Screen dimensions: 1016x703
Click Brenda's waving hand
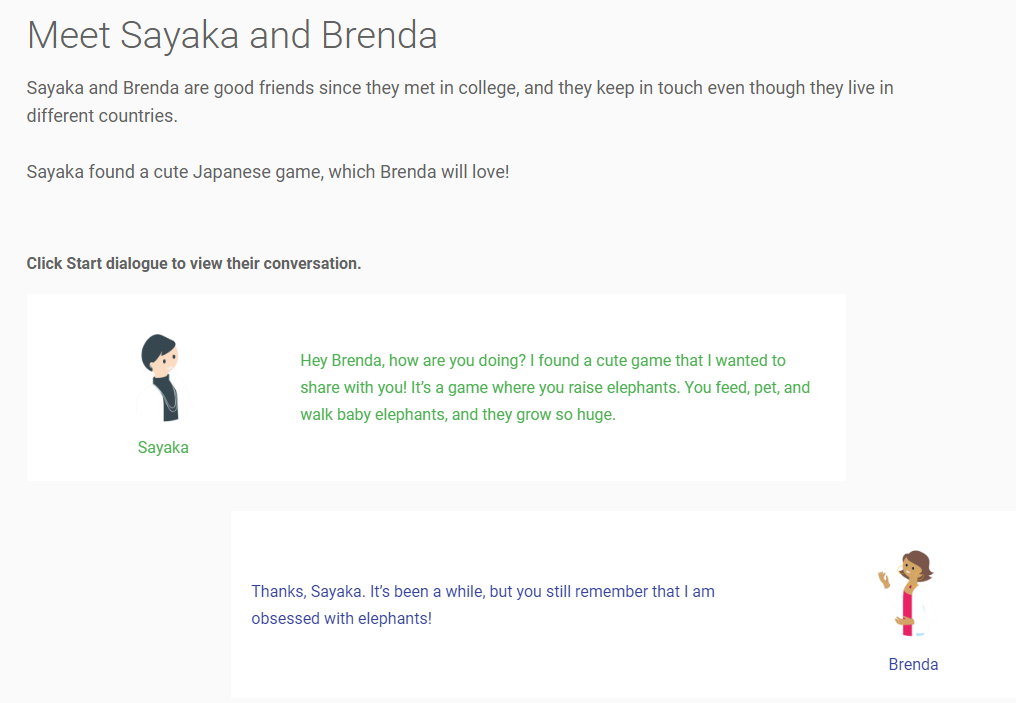(x=883, y=579)
